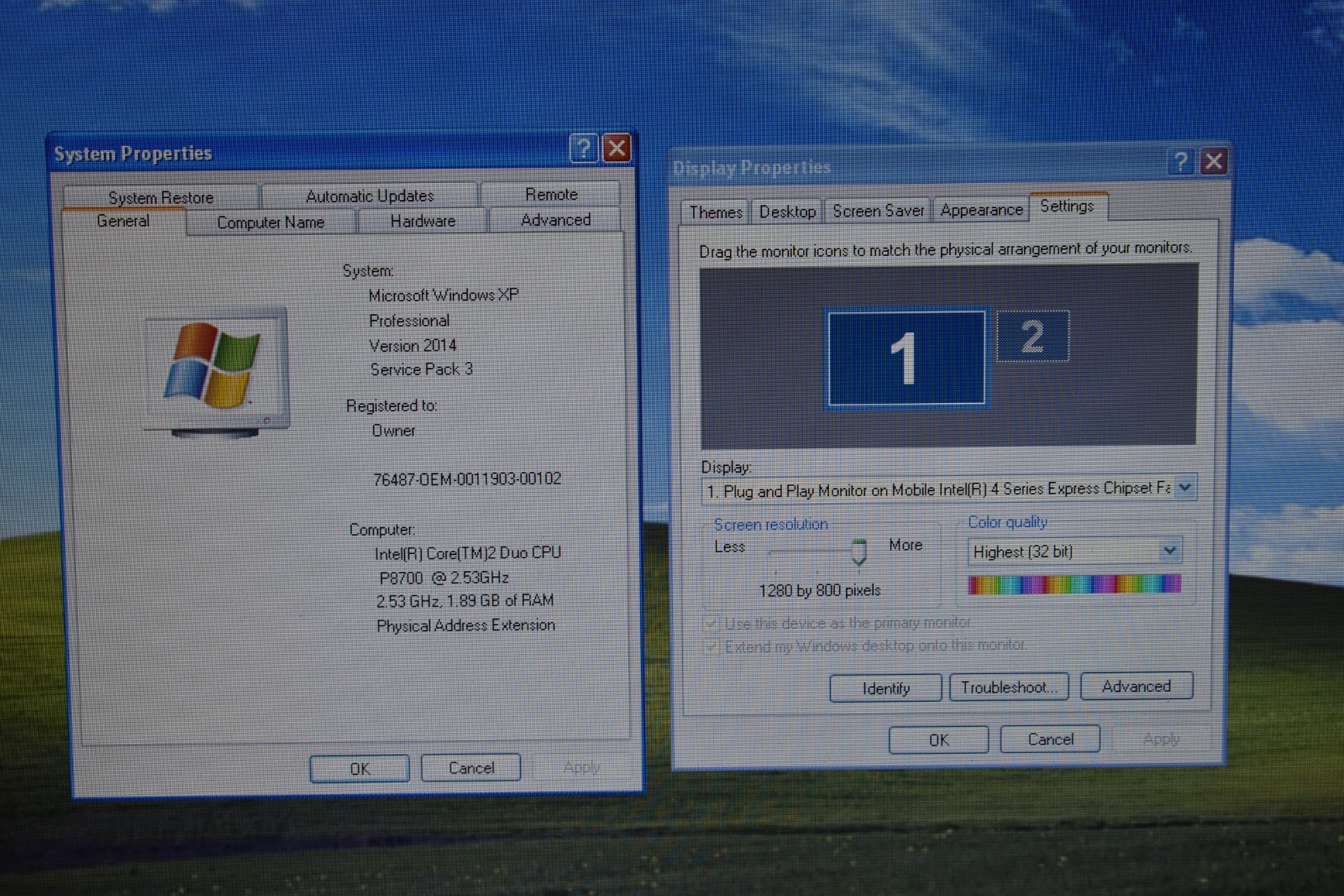Click Apply in System Properties

[581, 767]
